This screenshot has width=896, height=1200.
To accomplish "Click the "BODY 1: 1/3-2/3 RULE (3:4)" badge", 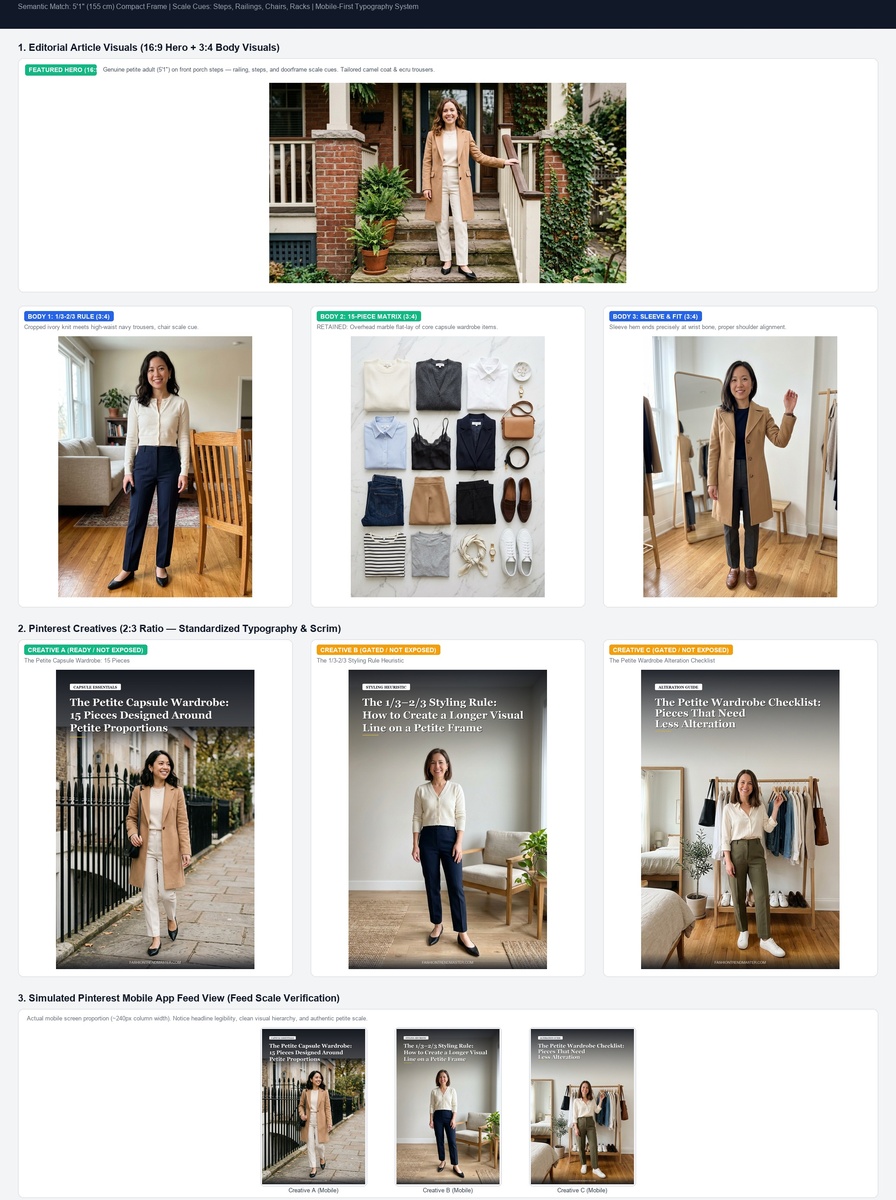I will pyautogui.click(x=69, y=316).
